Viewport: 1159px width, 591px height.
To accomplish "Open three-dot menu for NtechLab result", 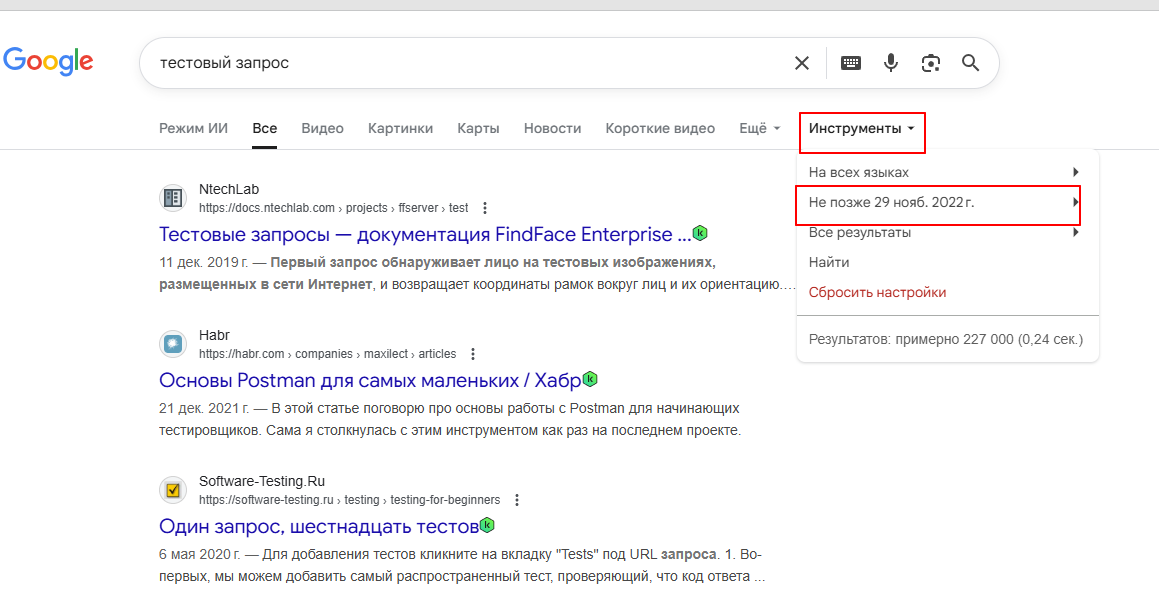I will point(485,208).
